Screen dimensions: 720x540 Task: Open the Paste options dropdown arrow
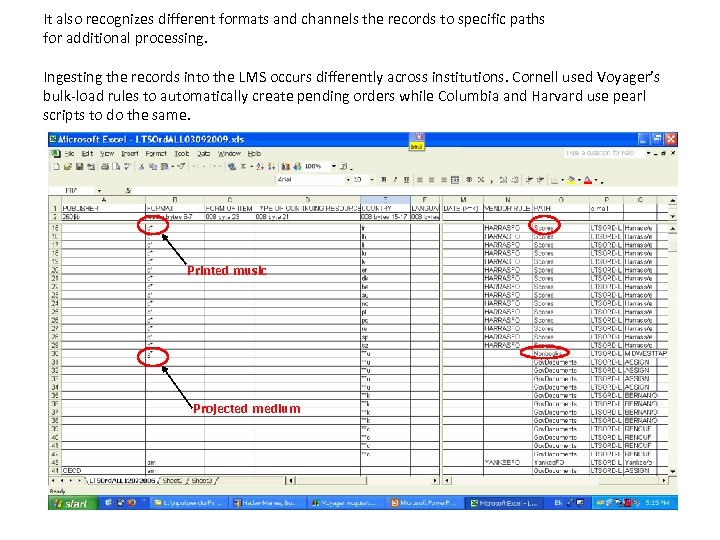pyautogui.click(x=172, y=167)
